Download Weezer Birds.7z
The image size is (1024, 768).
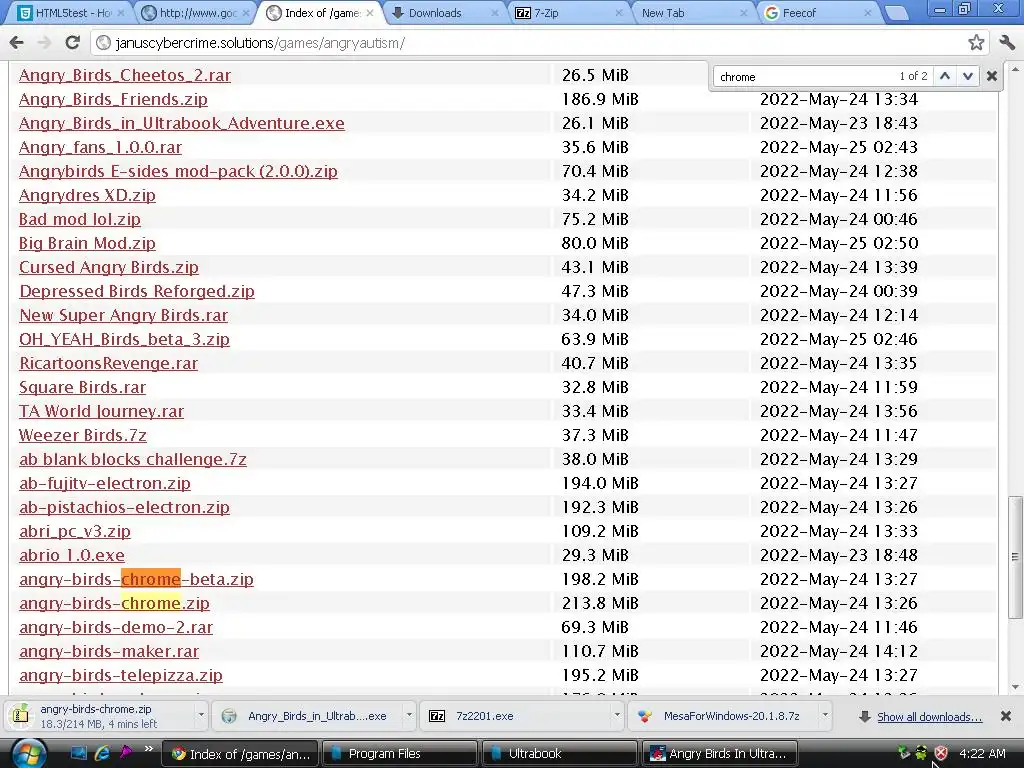pos(82,436)
